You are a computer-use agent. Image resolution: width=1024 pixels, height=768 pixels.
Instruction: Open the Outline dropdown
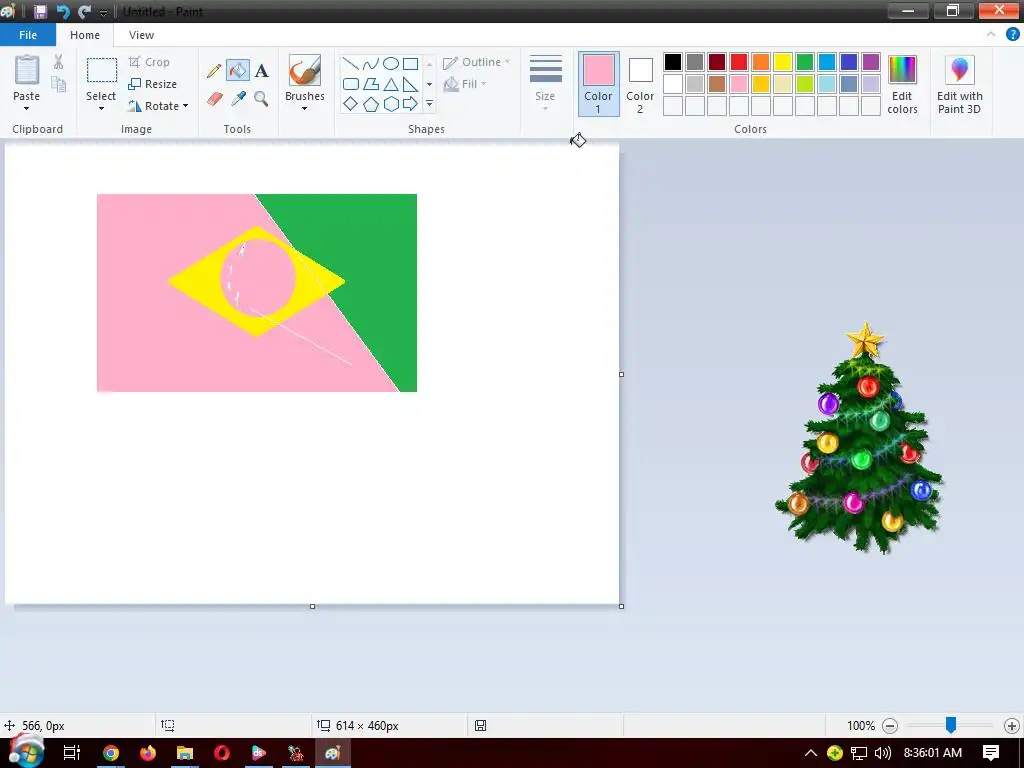[x=476, y=62]
